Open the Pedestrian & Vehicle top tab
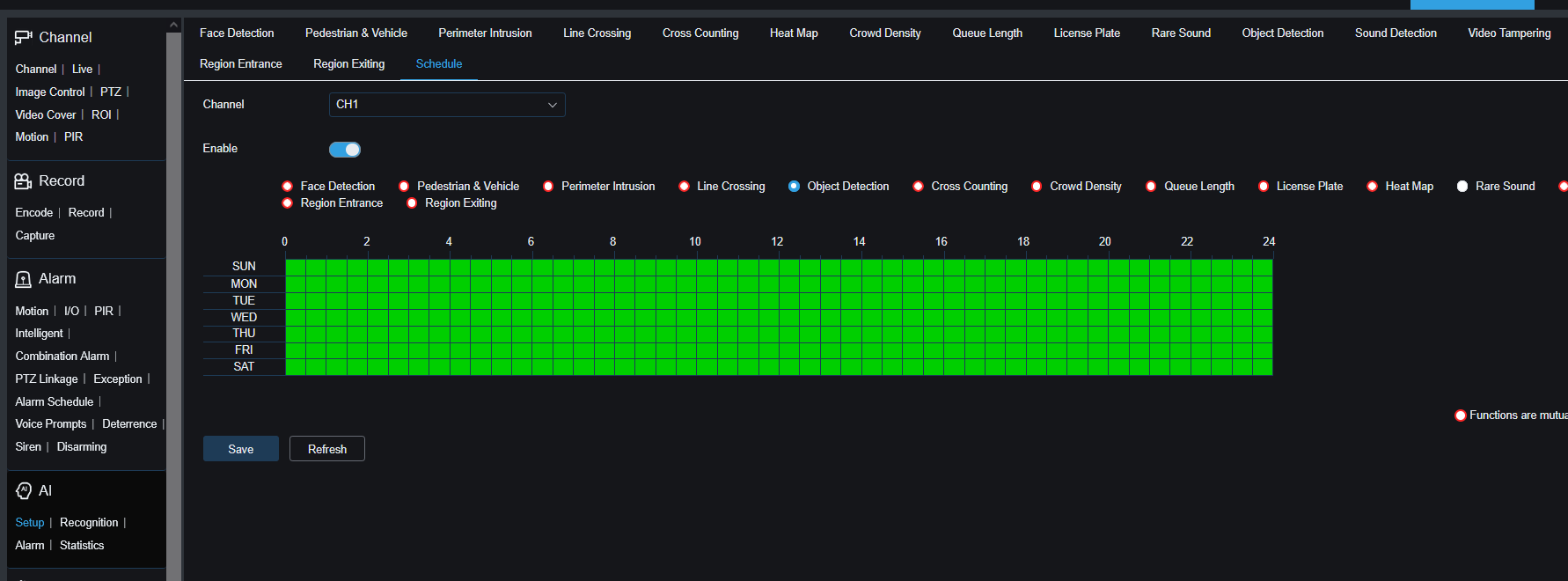The height and width of the screenshot is (581, 1568). tap(356, 33)
